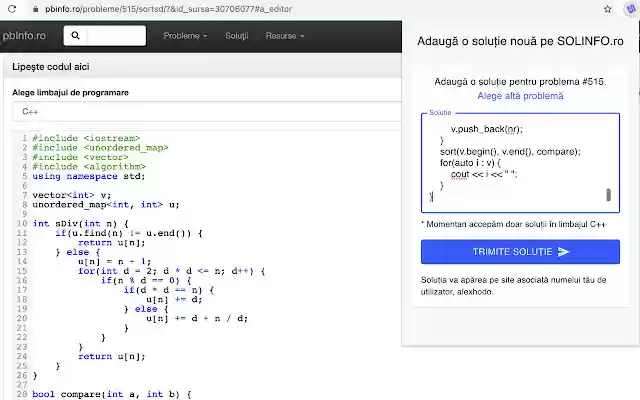Click the TRIMITE SOLUȚIE button
This screenshot has width=640, height=400.
pos(520,251)
